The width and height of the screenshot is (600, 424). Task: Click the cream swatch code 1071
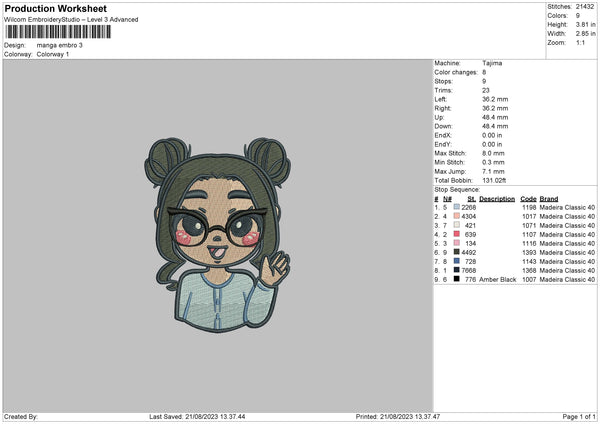(457, 225)
